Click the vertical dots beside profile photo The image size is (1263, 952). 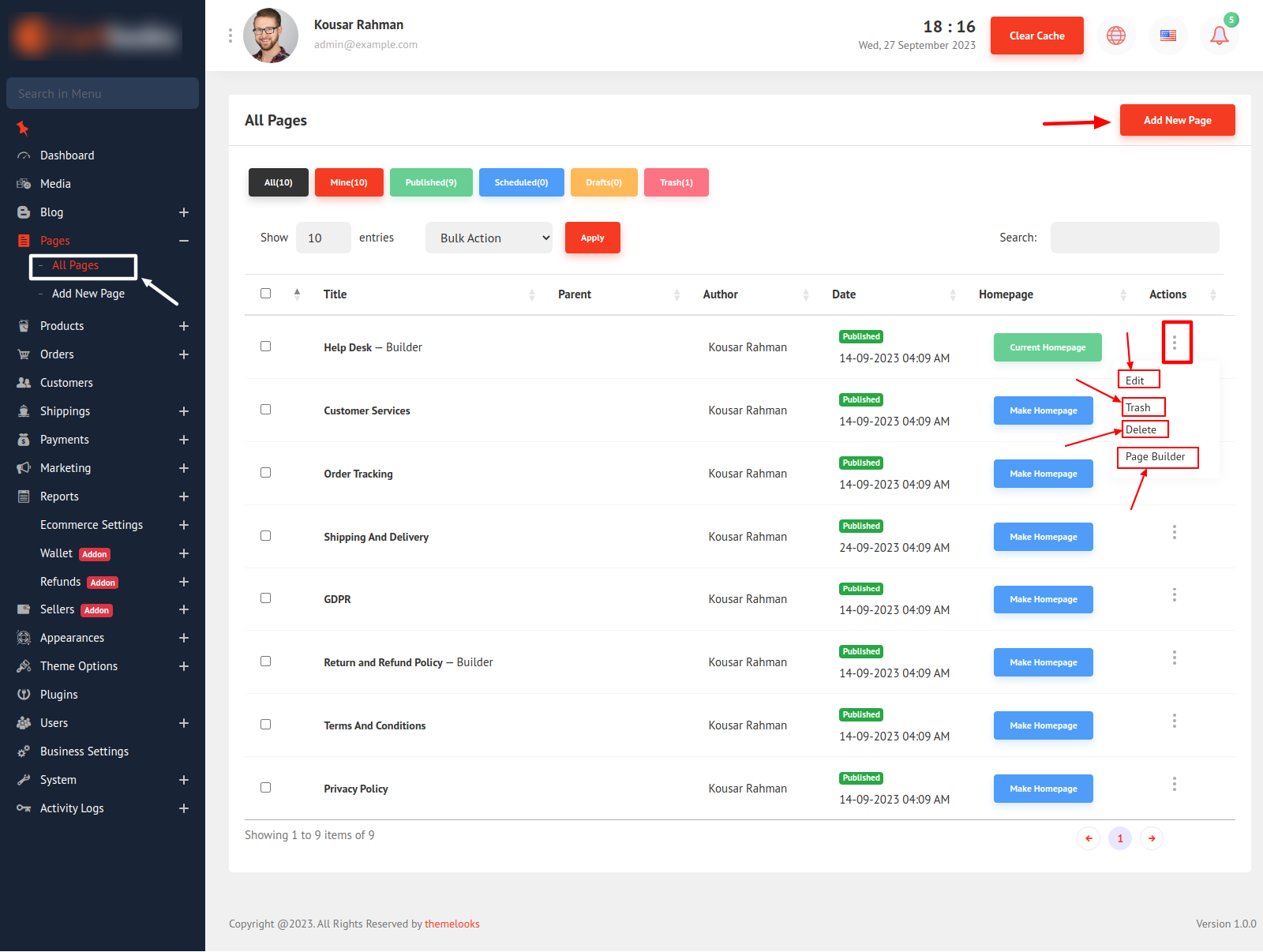(x=230, y=36)
